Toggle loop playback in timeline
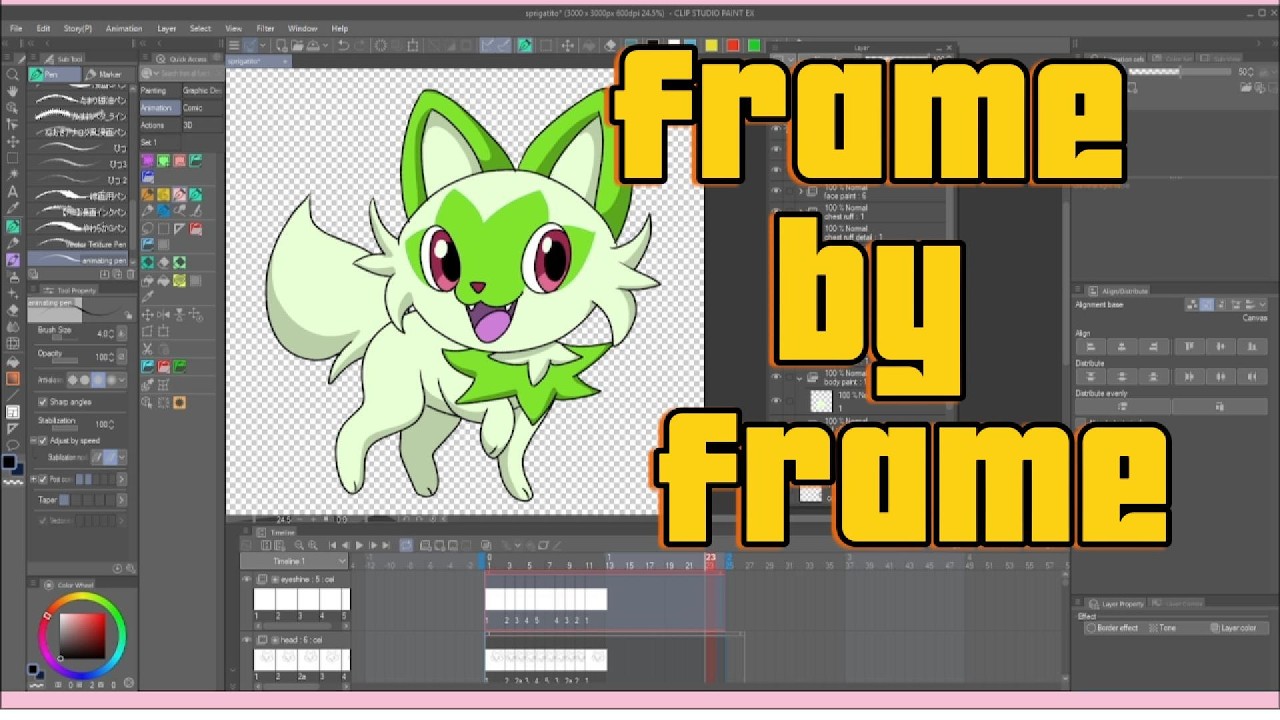 point(406,545)
